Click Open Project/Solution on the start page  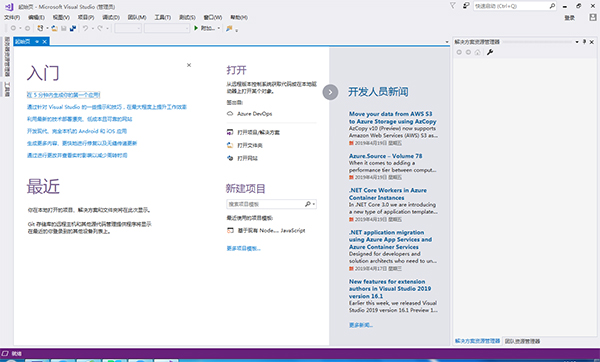tap(253, 132)
